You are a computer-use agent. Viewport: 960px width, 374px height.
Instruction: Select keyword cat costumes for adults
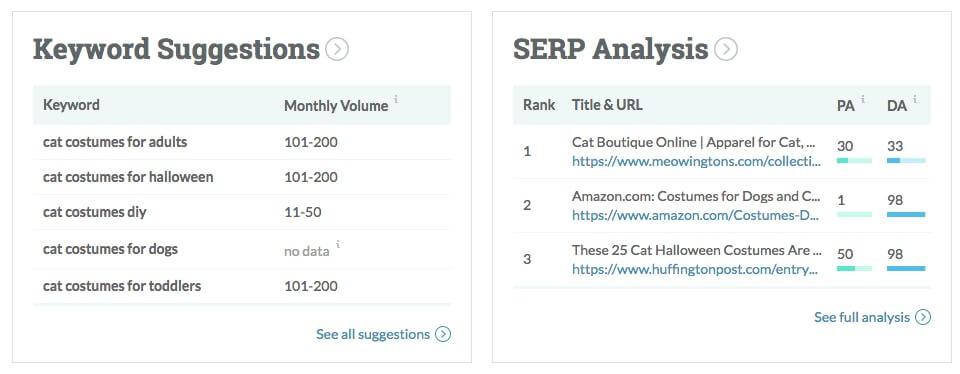click(115, 142)
